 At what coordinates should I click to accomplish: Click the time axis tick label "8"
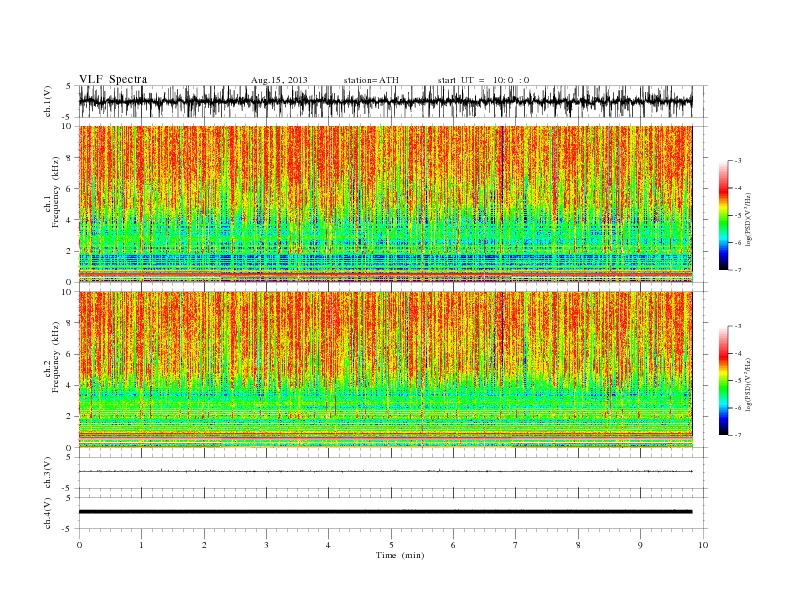point(578,545)
